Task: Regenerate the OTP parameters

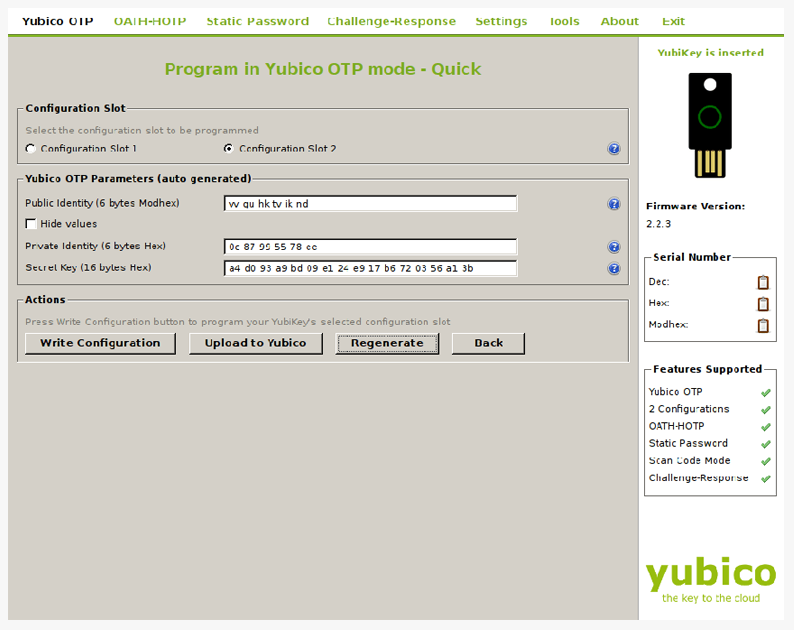Action: [x=387, y=343]
